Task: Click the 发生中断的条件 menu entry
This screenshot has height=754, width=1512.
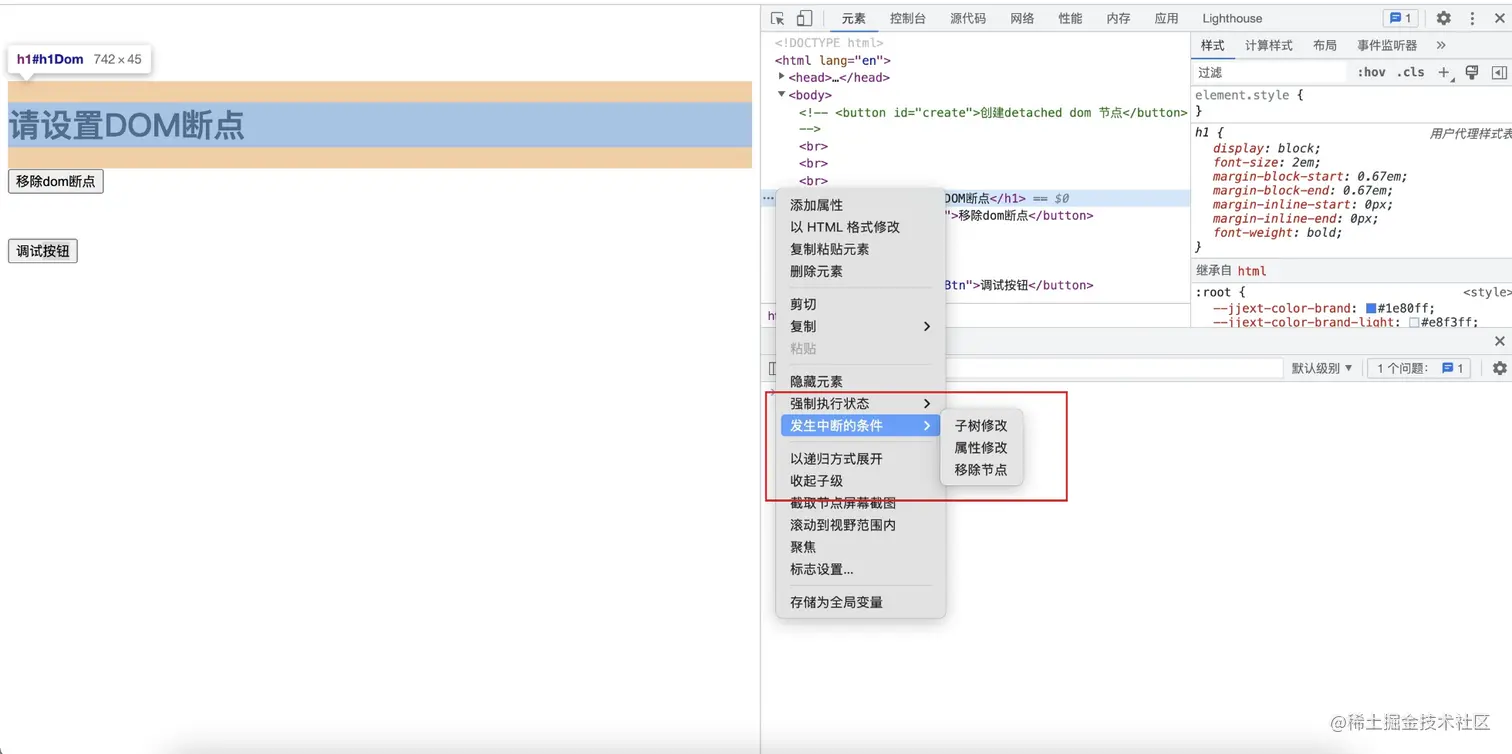Action: click(x=861, y=425)
